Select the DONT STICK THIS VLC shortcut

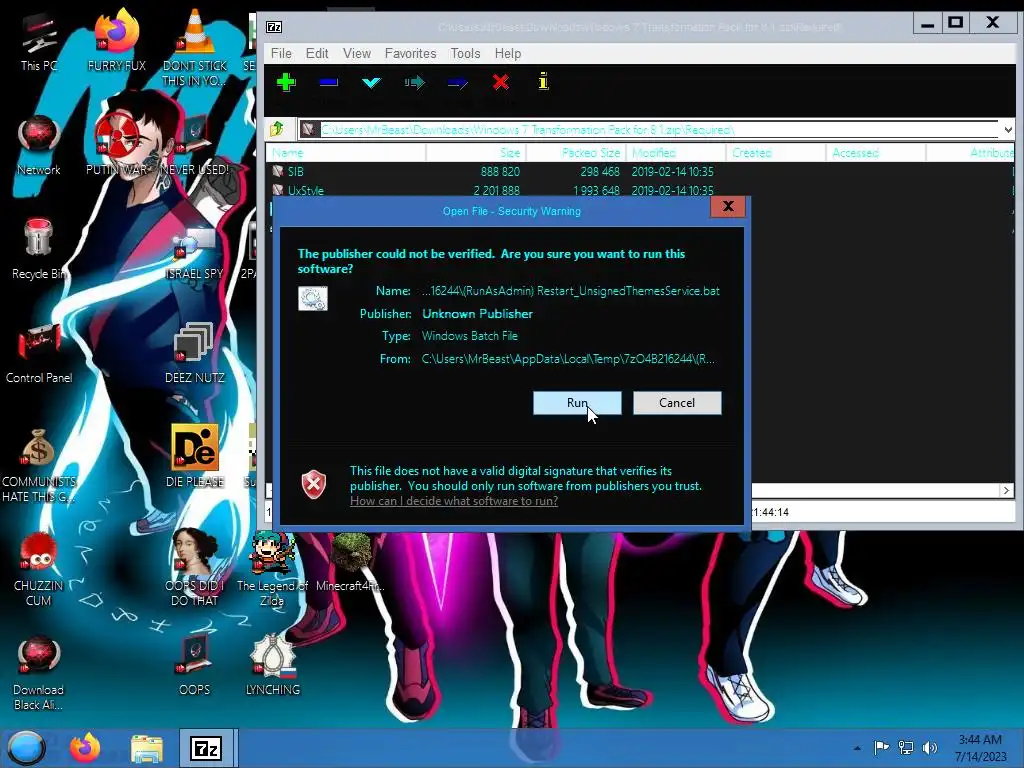pyautogui.click(x=195, y=48)
